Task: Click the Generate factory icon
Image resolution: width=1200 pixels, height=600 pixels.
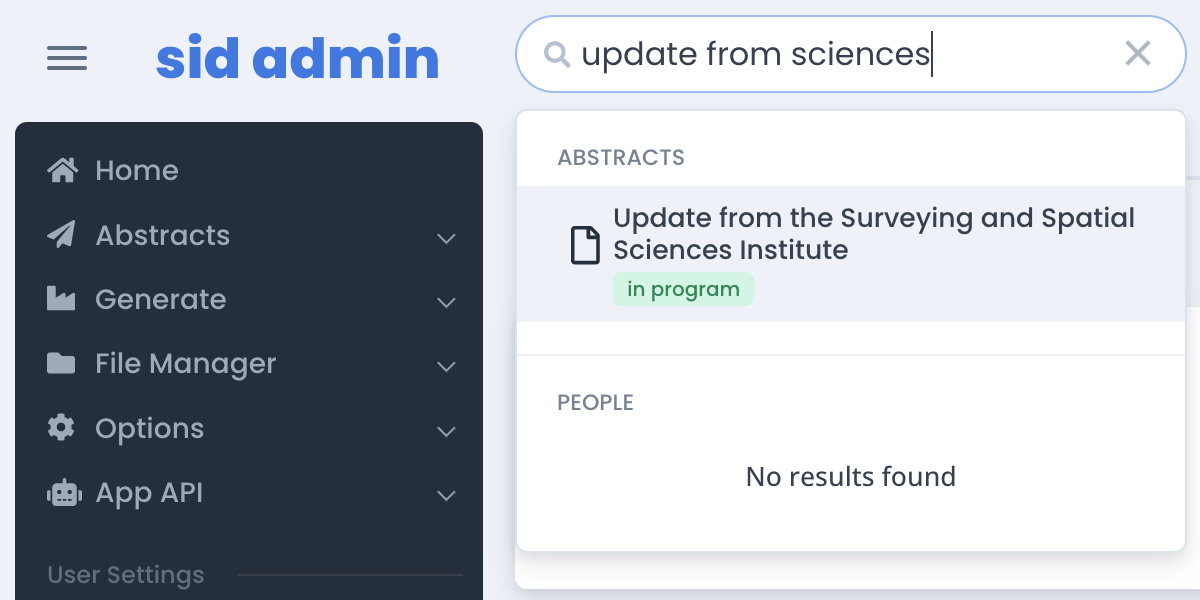Action: click(x=61, y=299)
